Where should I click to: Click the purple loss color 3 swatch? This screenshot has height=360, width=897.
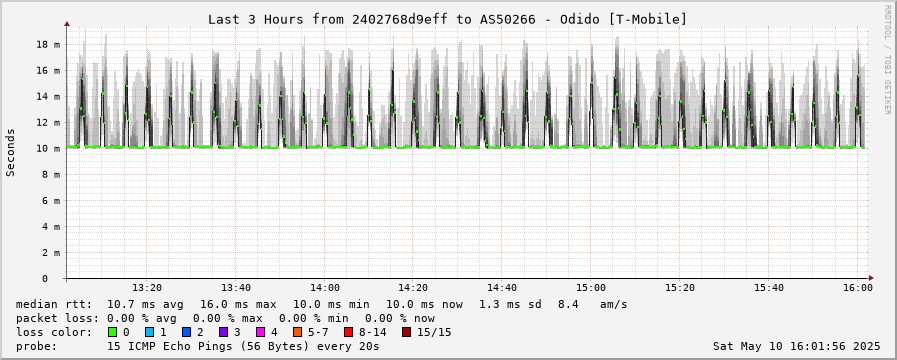[223, 332]
